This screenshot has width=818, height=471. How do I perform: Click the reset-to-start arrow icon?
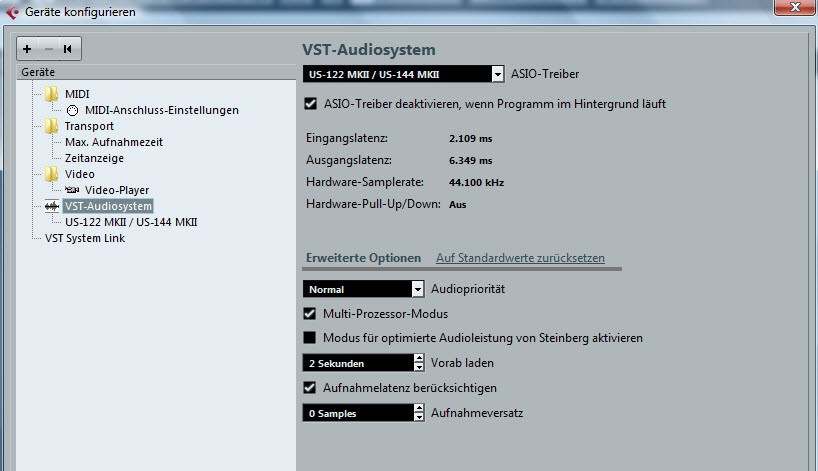pos(68,49)
